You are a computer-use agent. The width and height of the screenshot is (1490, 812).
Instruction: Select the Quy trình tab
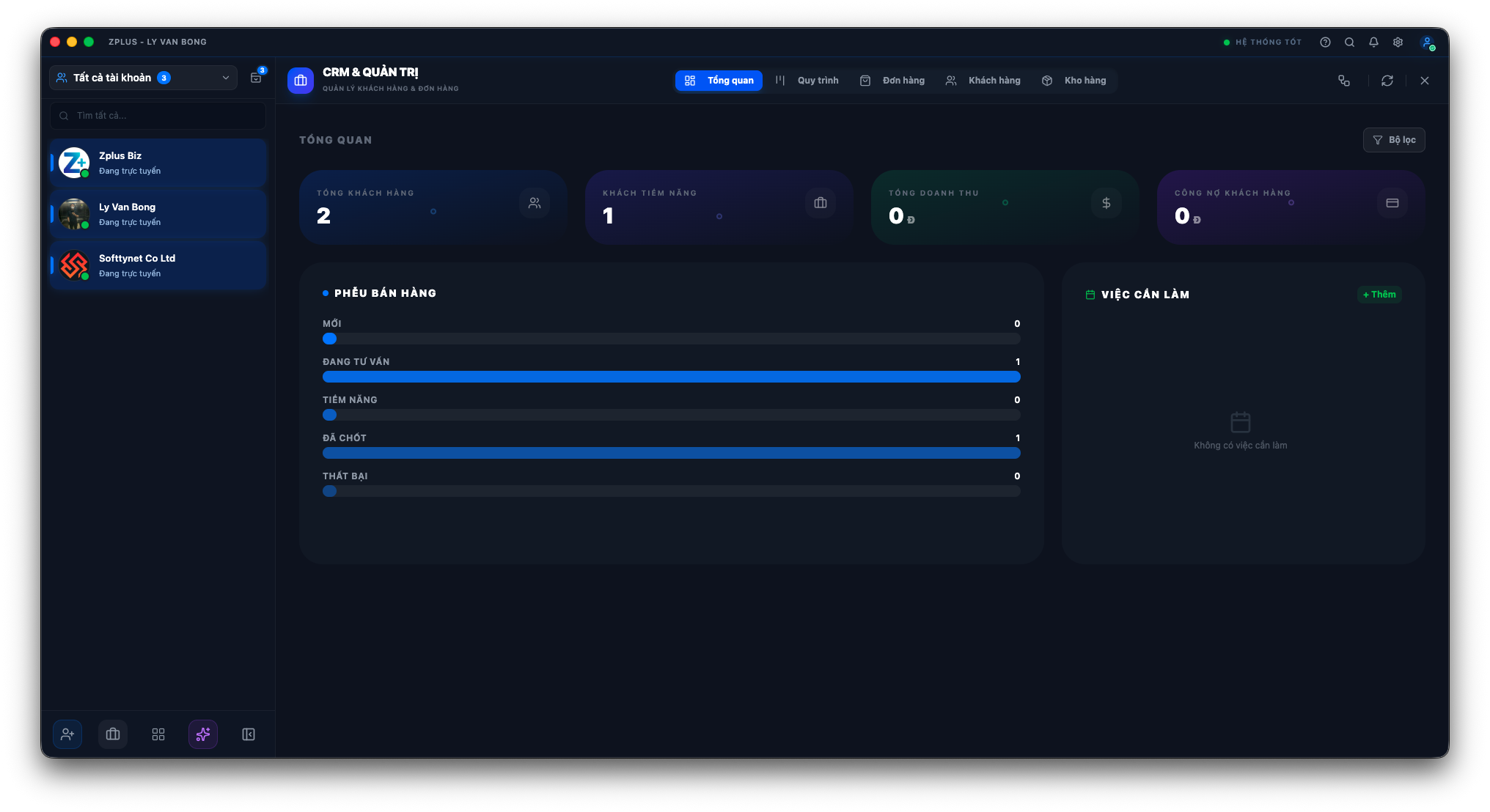point(807,81)
